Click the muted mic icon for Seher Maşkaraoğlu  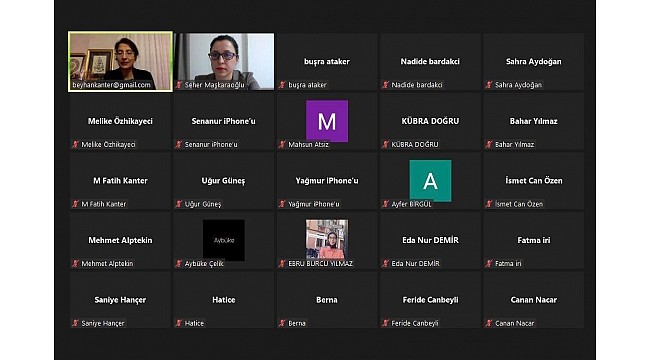(179, 85)
